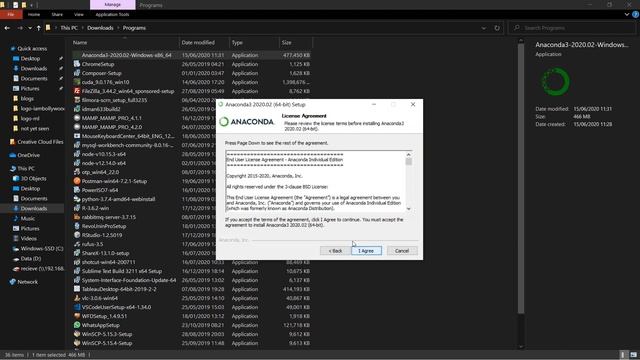Open the recent locations dropdown
Image resolution: width=640 pixels, height=360 pixels.
30,28
